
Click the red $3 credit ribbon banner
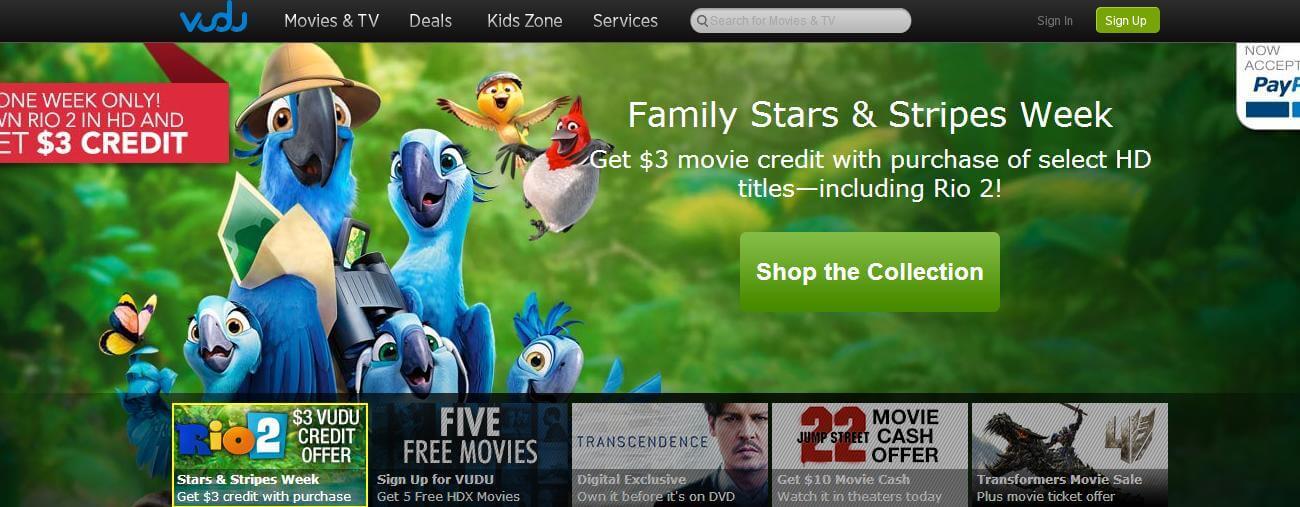point(114,122)
